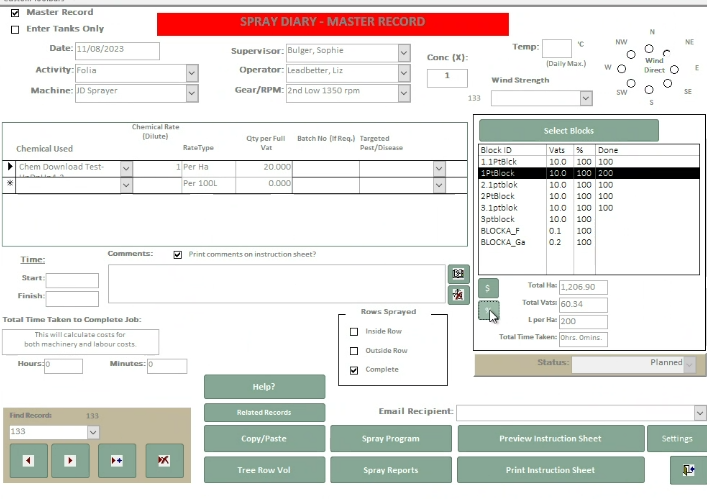Click the green button under the dollar button
Viewport: 707px width, 499px height.
pos(488,310)
